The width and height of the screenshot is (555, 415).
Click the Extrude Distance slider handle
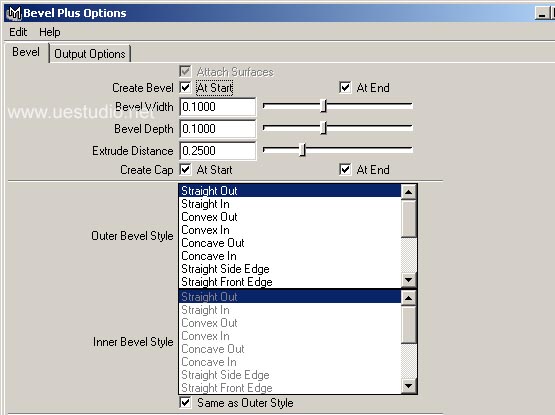(x=302, y=150)
